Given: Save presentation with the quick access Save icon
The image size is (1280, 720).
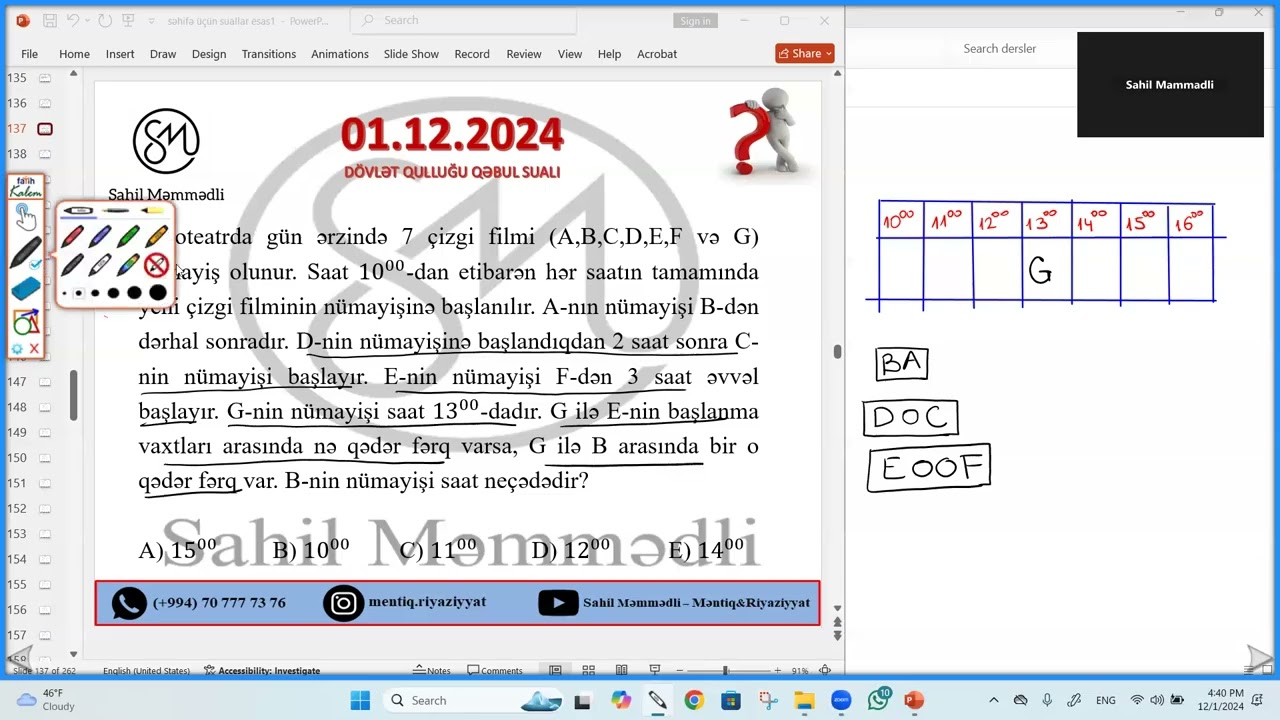Looking at the screenshot, I should [48, 20].
